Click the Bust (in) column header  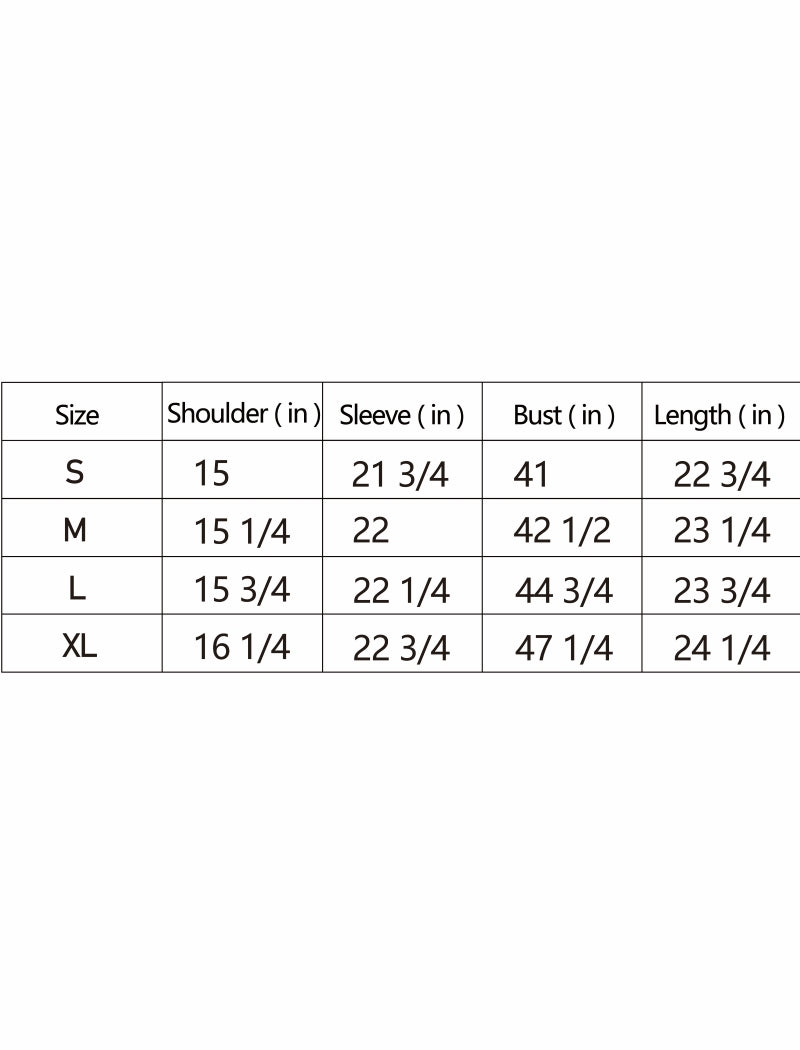coord(564,416)
